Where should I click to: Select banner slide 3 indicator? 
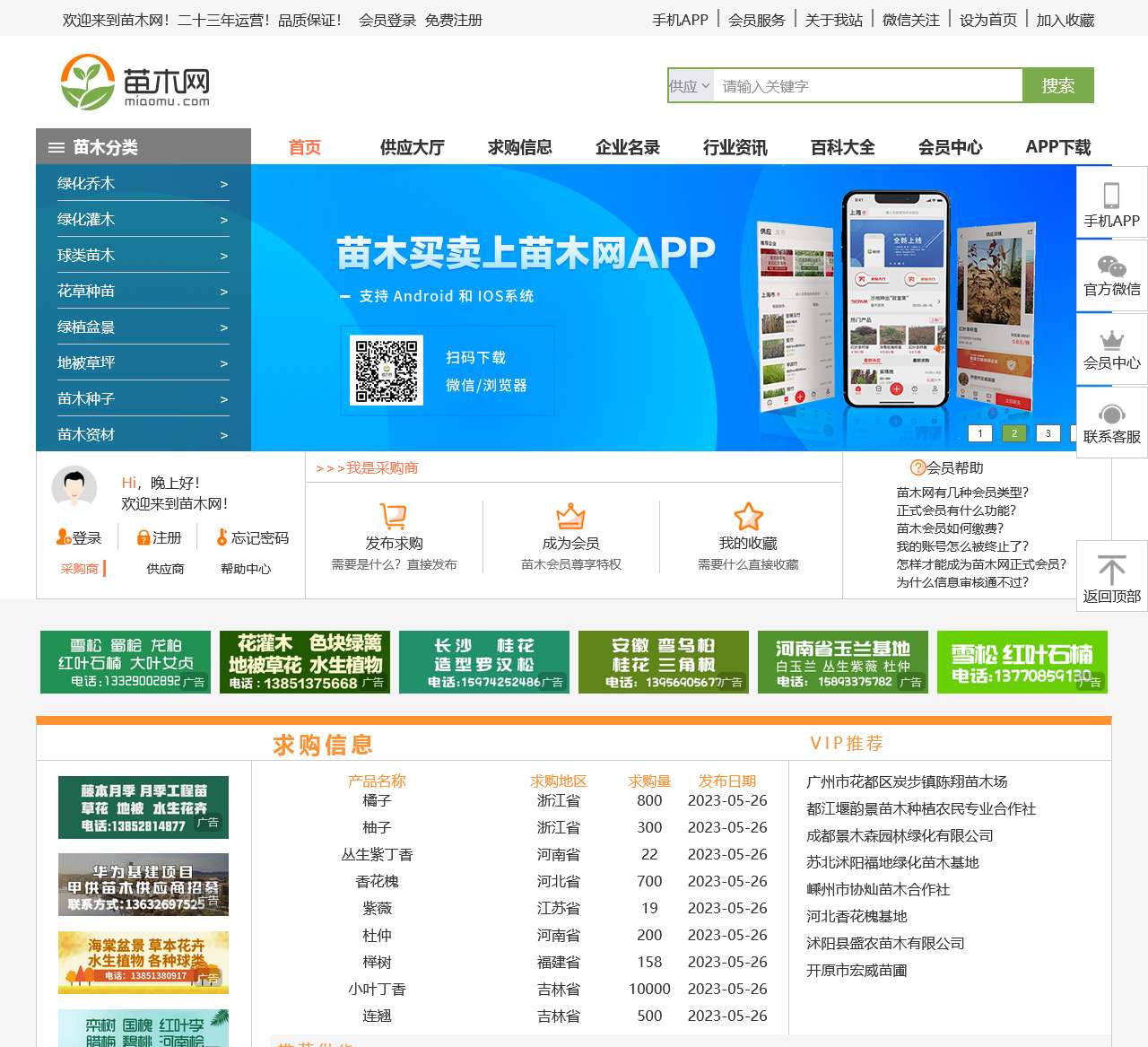[x=1048, y=433]
